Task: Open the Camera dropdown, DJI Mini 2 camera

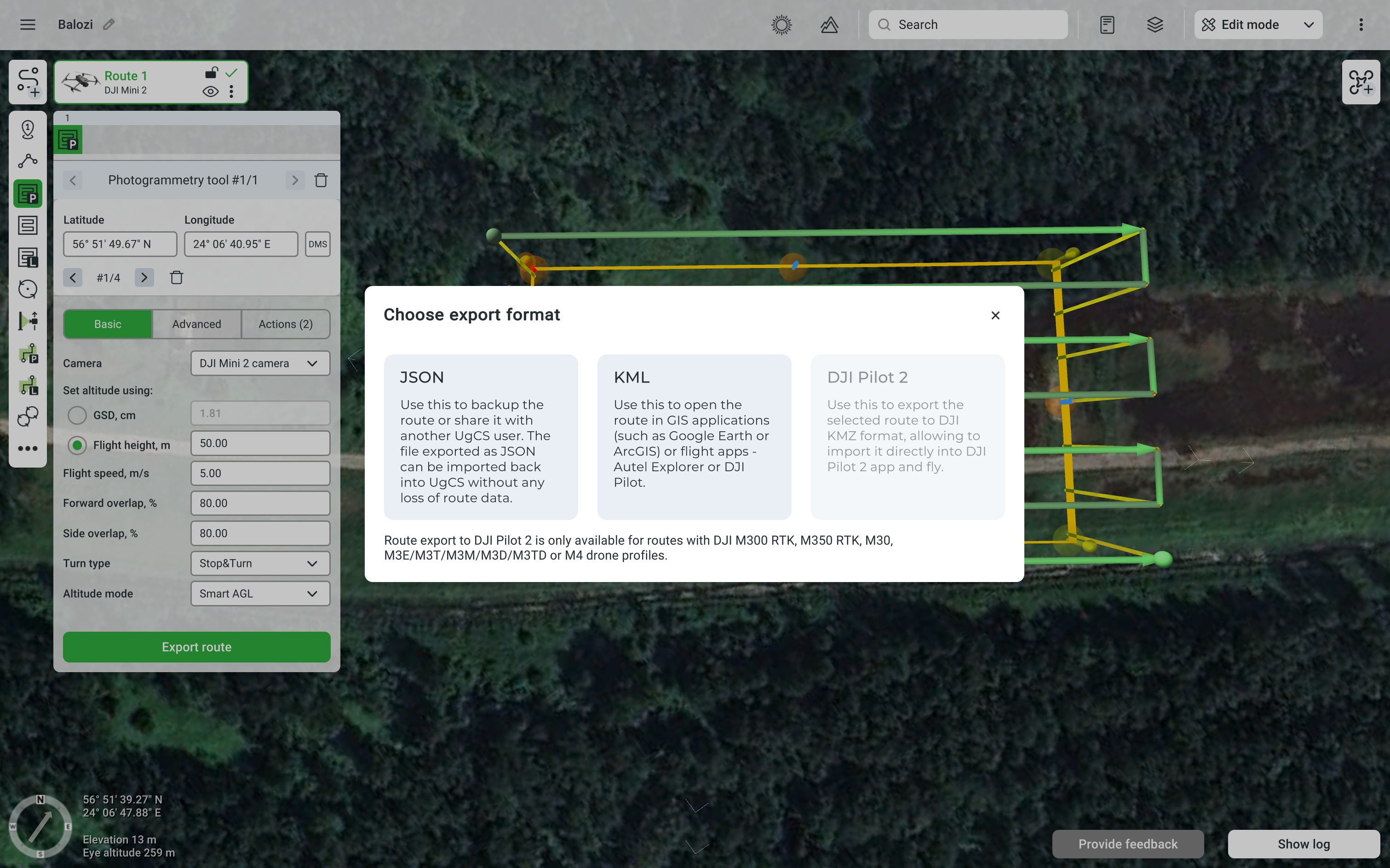Action: pos(260,363)
